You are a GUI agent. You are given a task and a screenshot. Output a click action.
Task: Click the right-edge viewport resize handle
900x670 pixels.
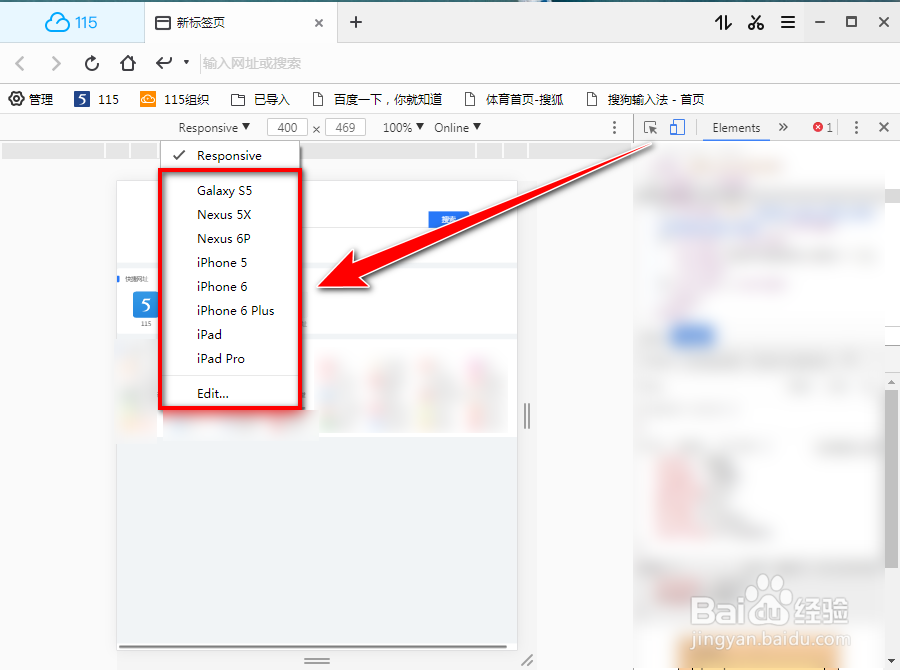[527, 416]
